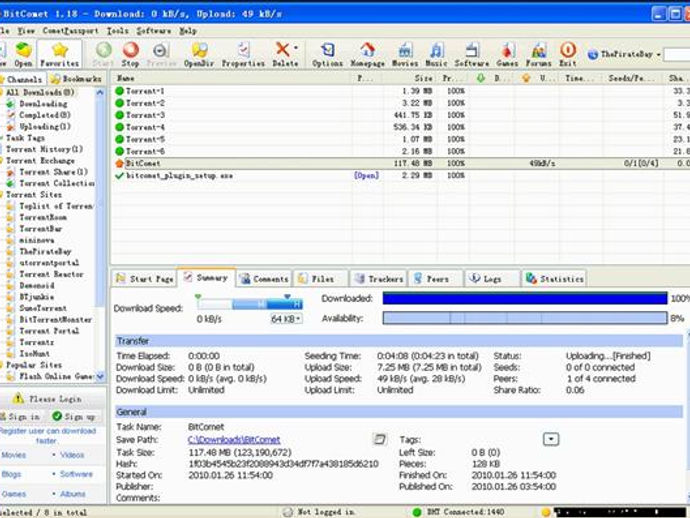Screen dimensions: 690x518
Task: Click the upload speed column header icon
Action: (525, 78)
